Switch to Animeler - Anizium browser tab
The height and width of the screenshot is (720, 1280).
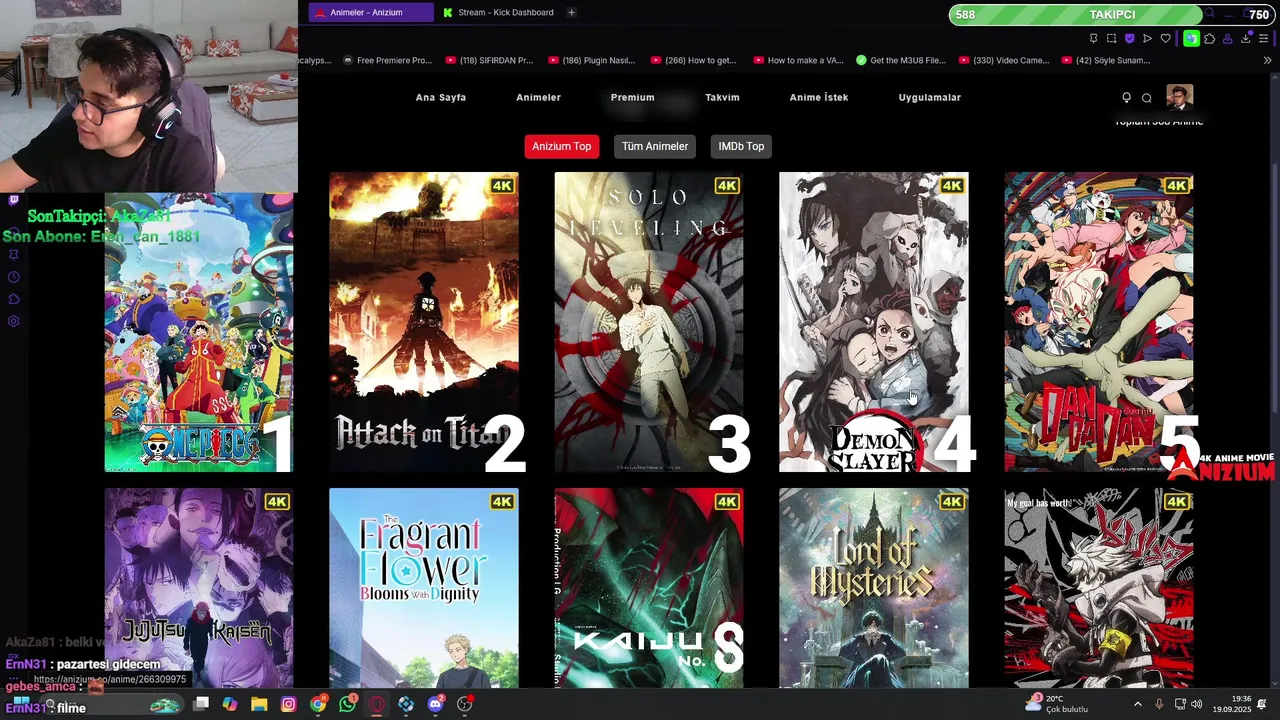pos(370,12)
